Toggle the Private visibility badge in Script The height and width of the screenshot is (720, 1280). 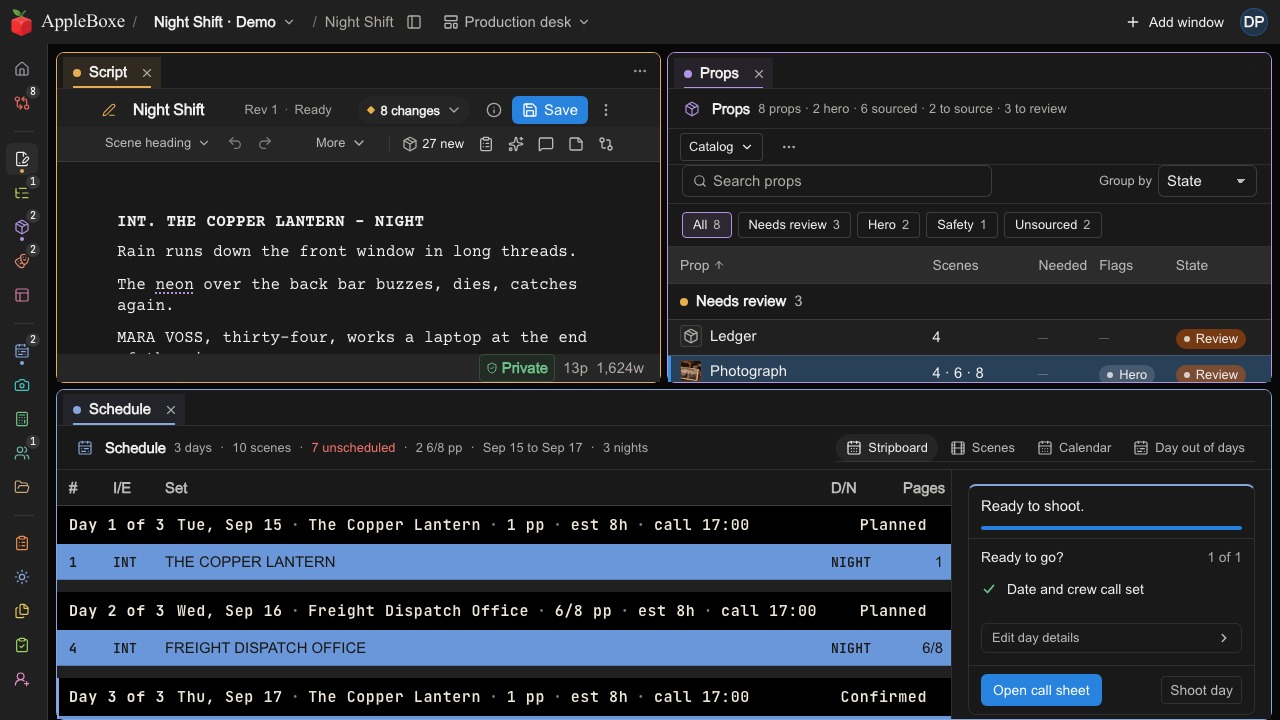517,368
